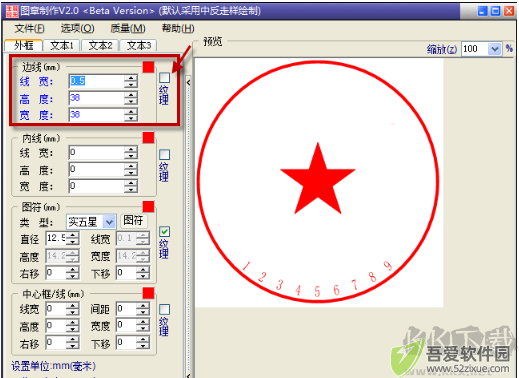Click the 内线 宽度 input field
The image size is (519, 378).
click(x=97, y=186)
